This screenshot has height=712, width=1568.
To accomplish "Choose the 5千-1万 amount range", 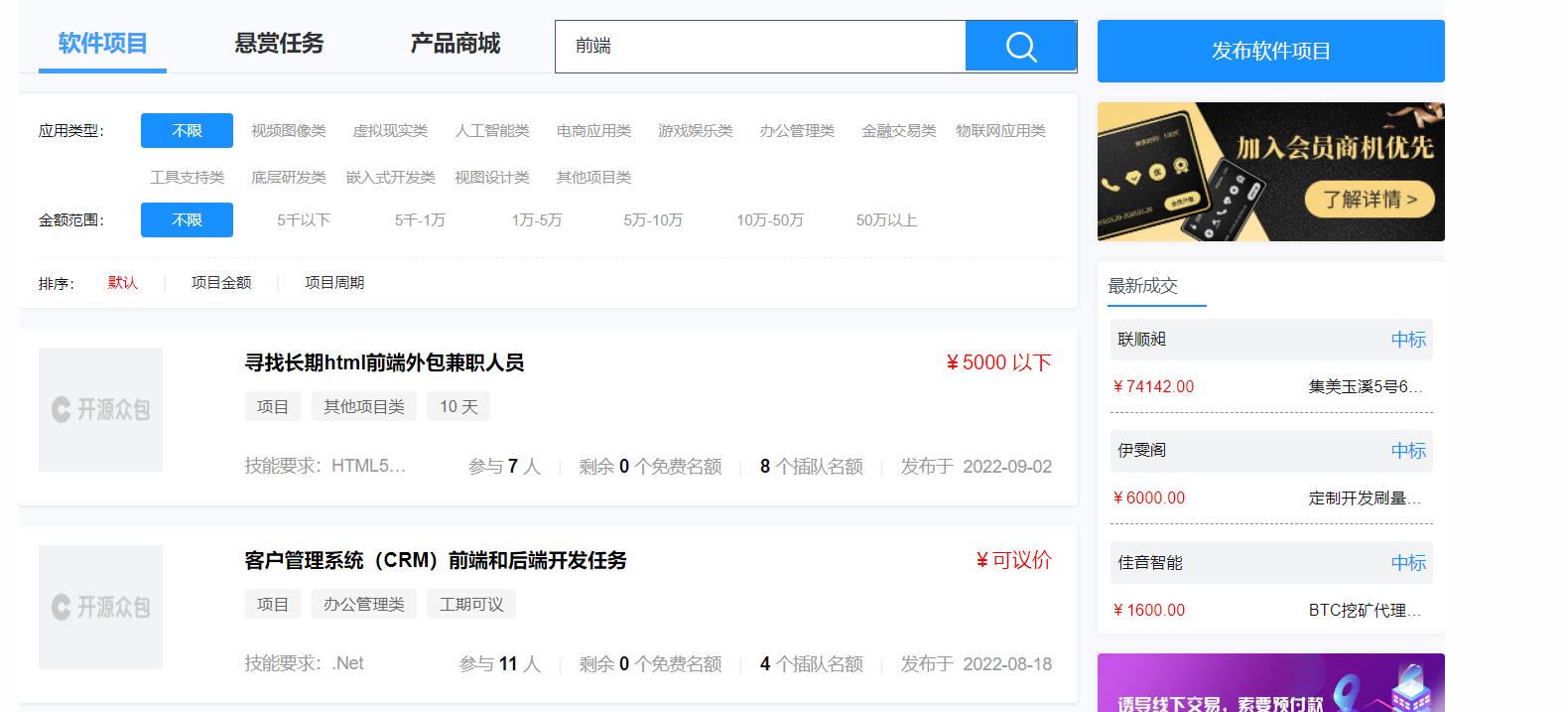I will 420,220.
